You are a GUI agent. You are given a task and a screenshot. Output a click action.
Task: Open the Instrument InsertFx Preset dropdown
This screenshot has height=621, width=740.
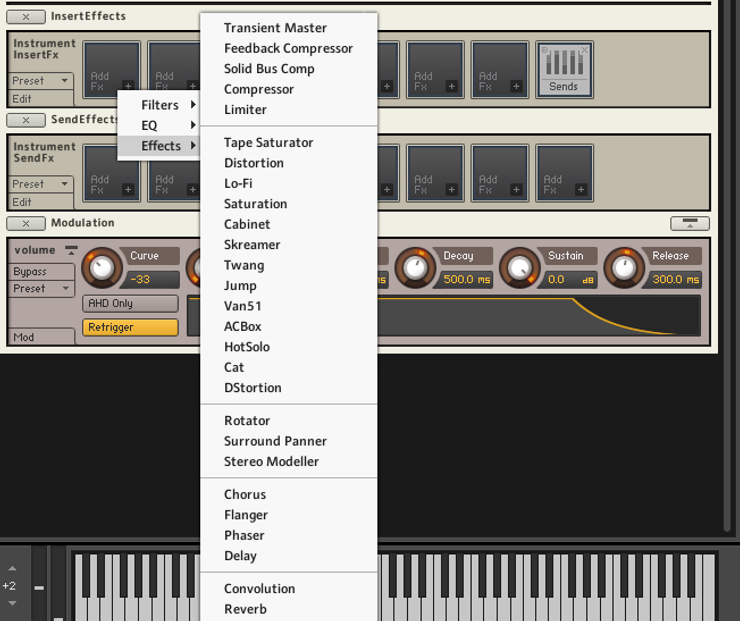coord(41,81)
